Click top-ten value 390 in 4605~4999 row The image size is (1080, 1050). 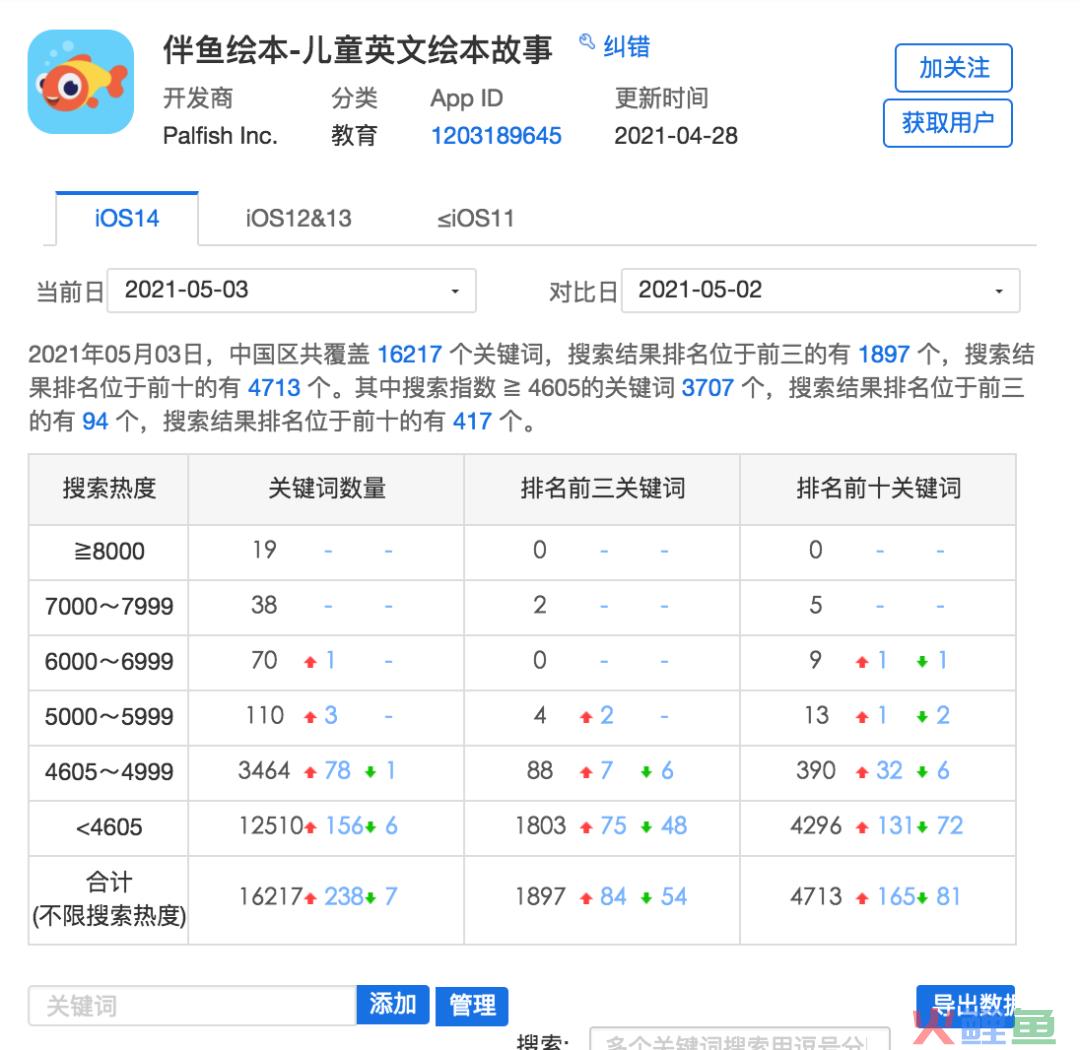[816, 770]
